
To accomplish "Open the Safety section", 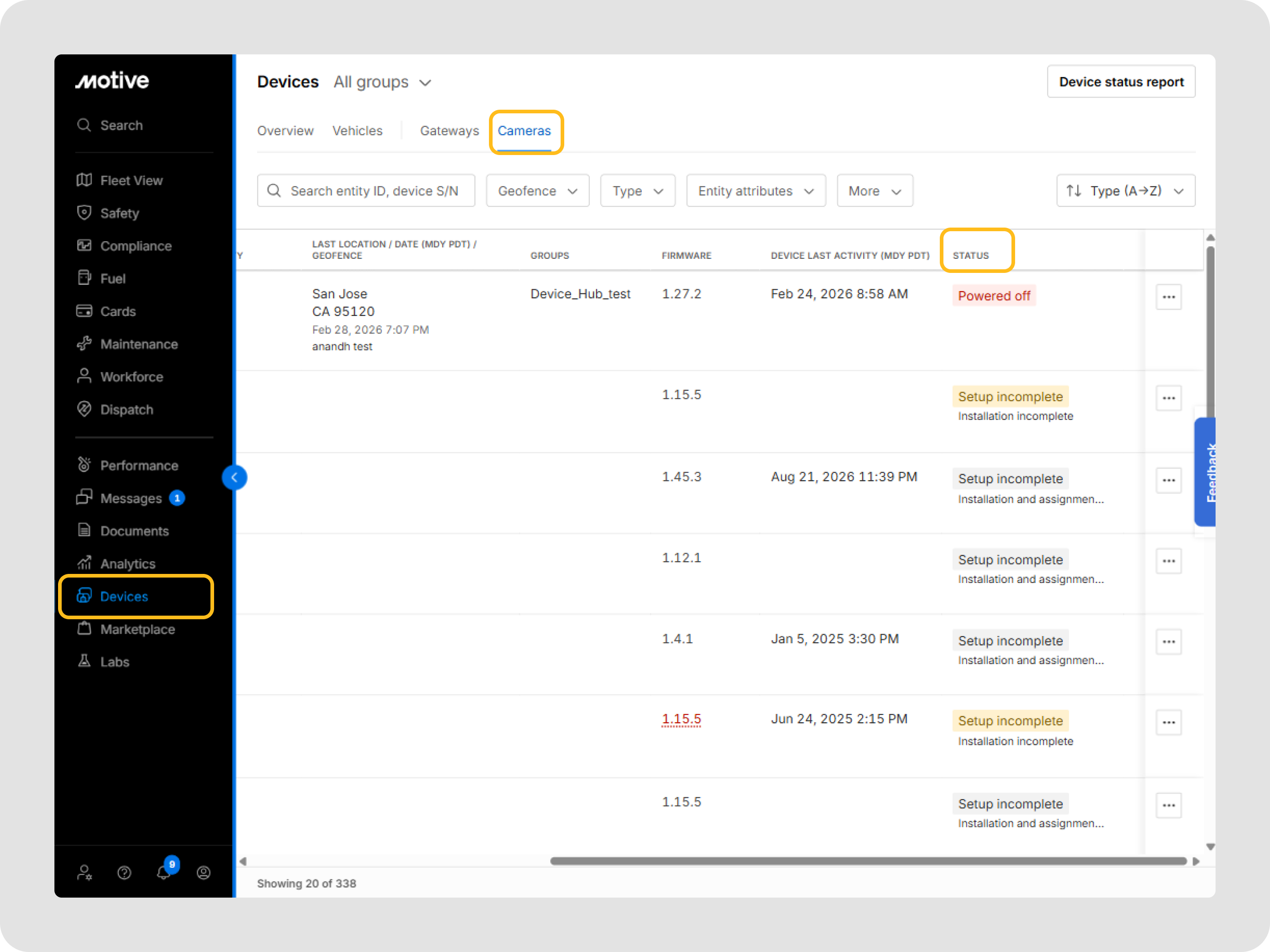I will click(x=108, y=213).
